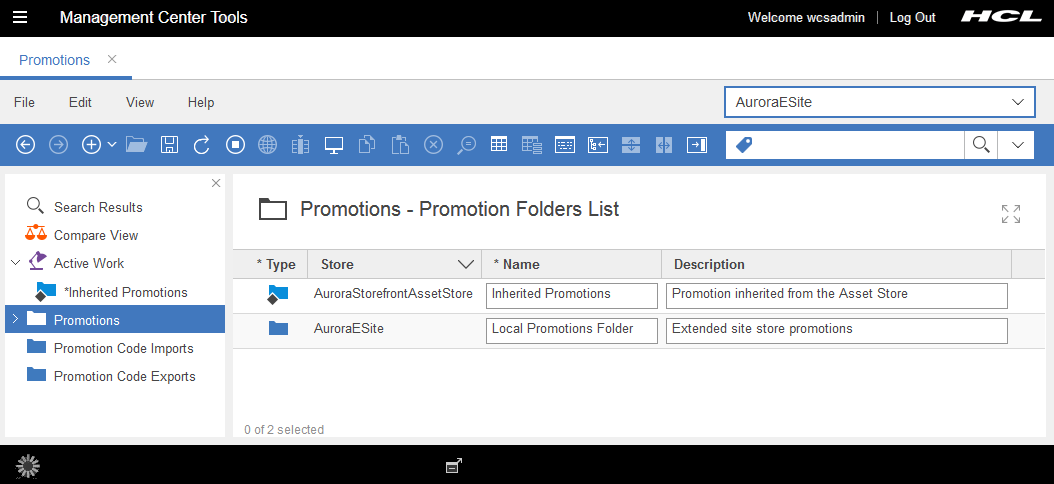Click the Inherited Promotions name field
1054x484 pixels.
pos(571,295)
